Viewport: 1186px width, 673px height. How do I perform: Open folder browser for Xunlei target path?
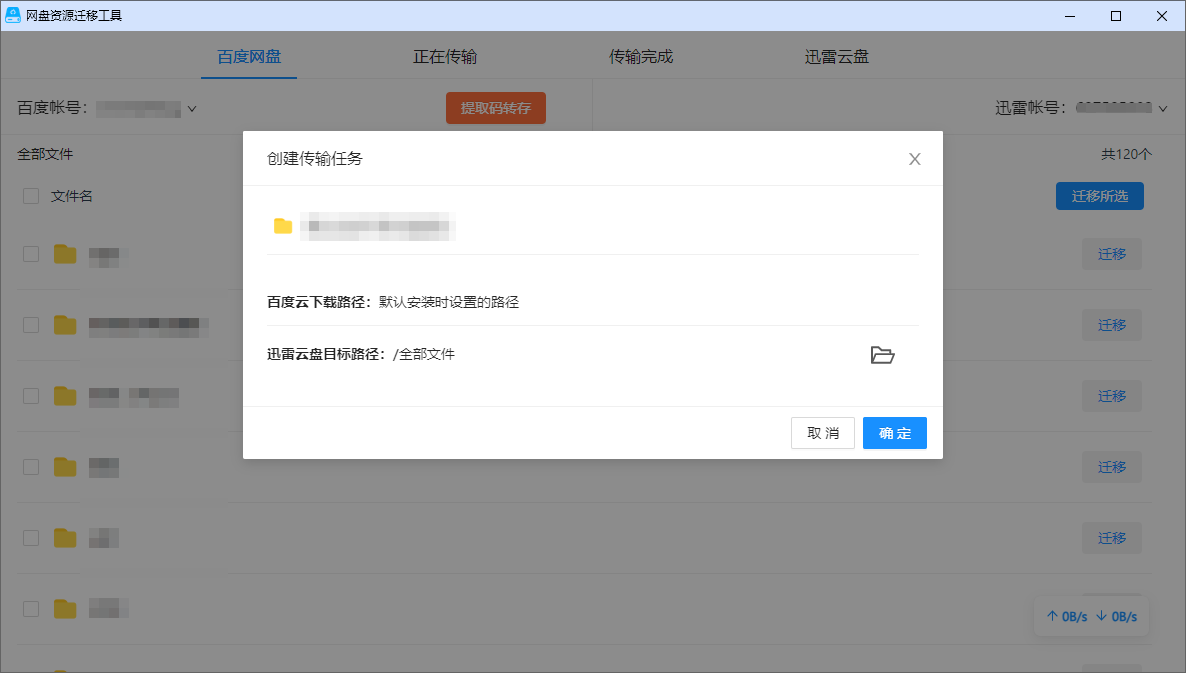[882, 355]
